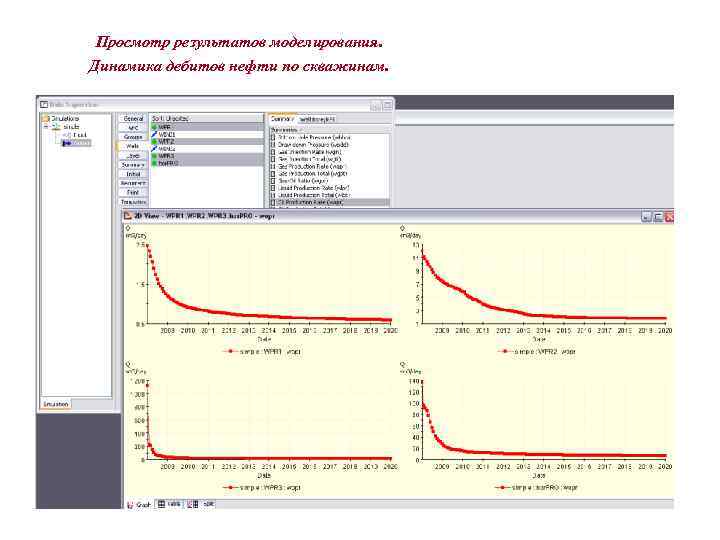Click green producer icon beside WPR3

(x=154, y=156)
